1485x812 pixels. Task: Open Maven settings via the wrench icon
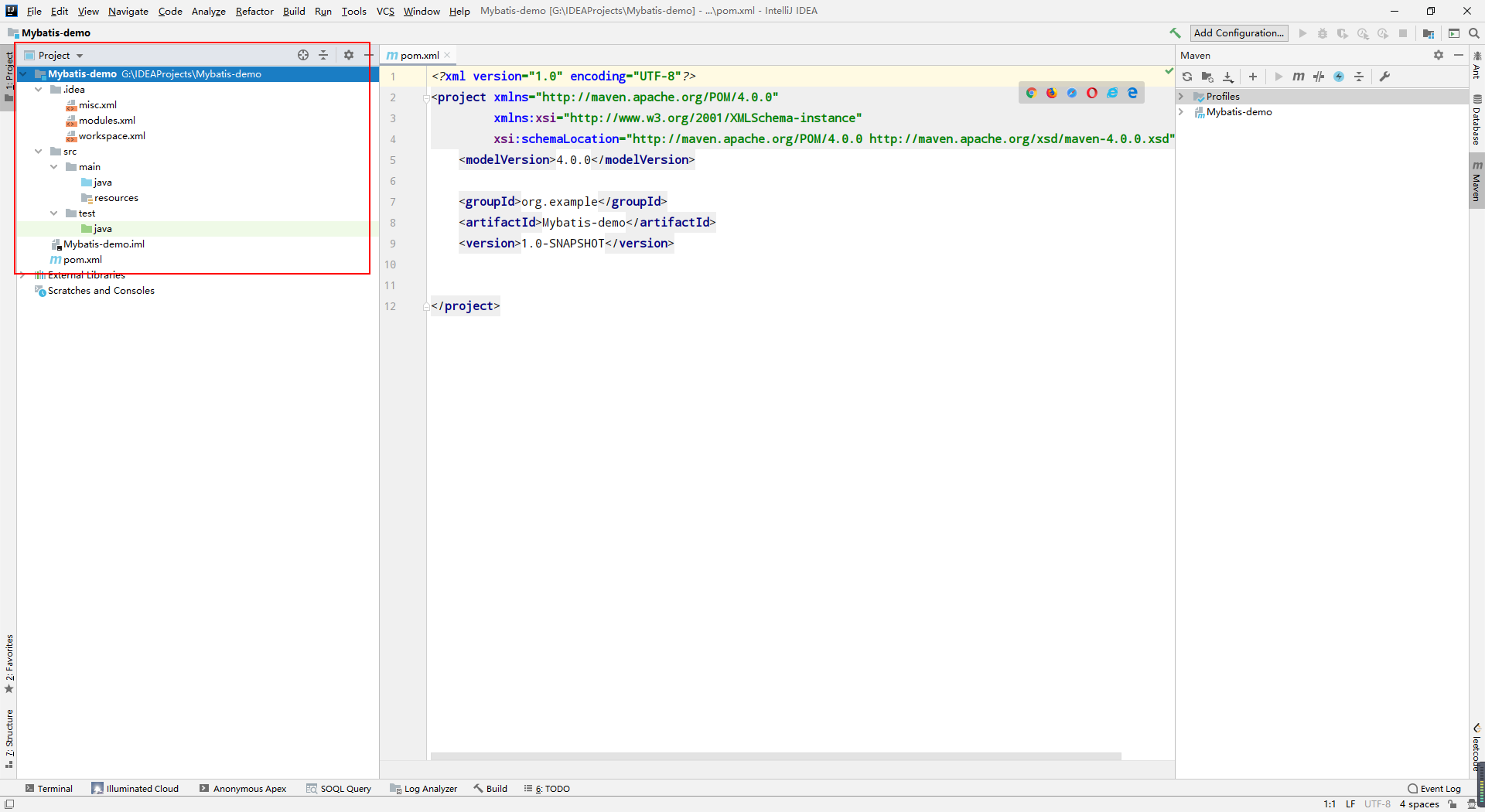tap(1384, 77)
